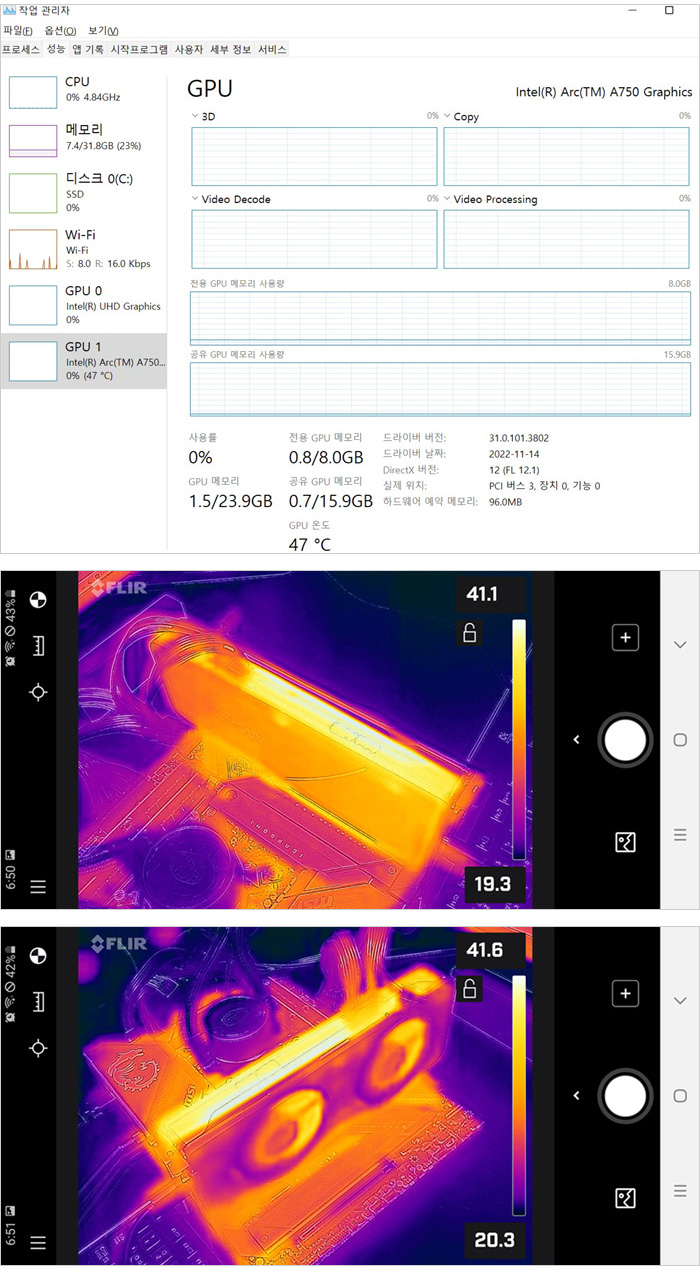
Task: Click the left chevron beside the 41.6 image's shutter
Action: tap(576, 1096)
